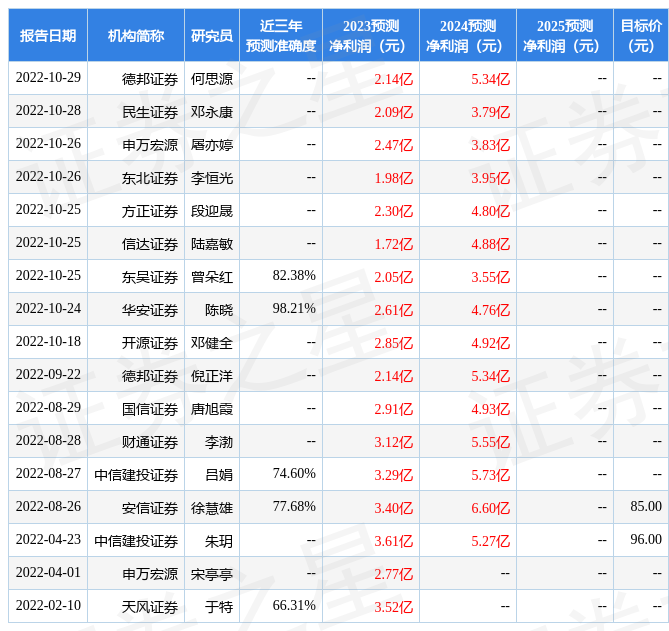Select date cell 2022-10-29
This screenshot has width=669, height=631.
click(48, 78)
